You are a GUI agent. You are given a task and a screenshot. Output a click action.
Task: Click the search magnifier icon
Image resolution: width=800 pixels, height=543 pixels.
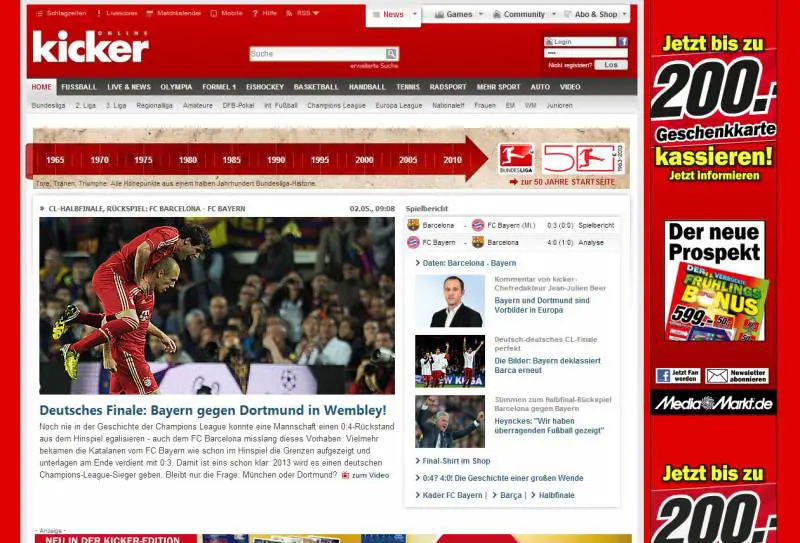pyautogui.click(x=391, y=54)
